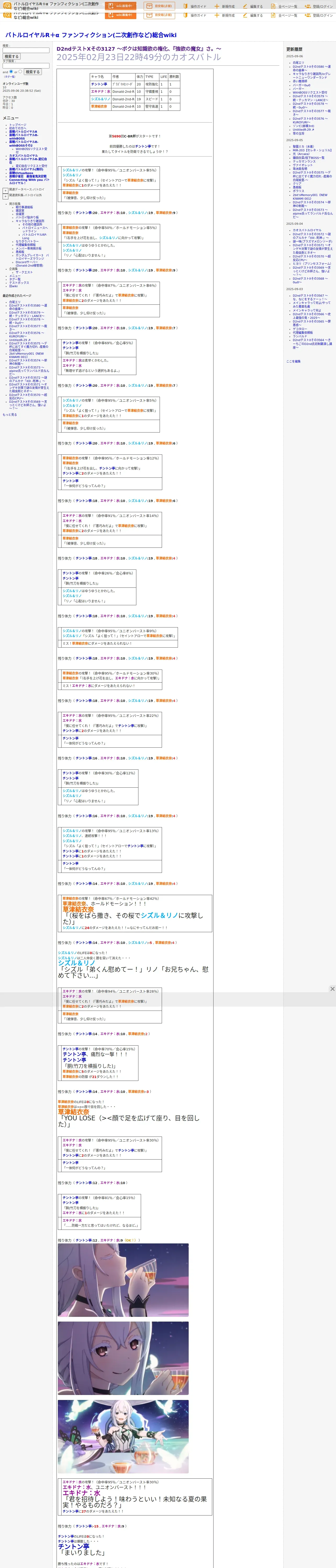Viewport: 336px width, 1568px height.
Task: Open 旧wiki link in the left menu
Action: (13, 286)
